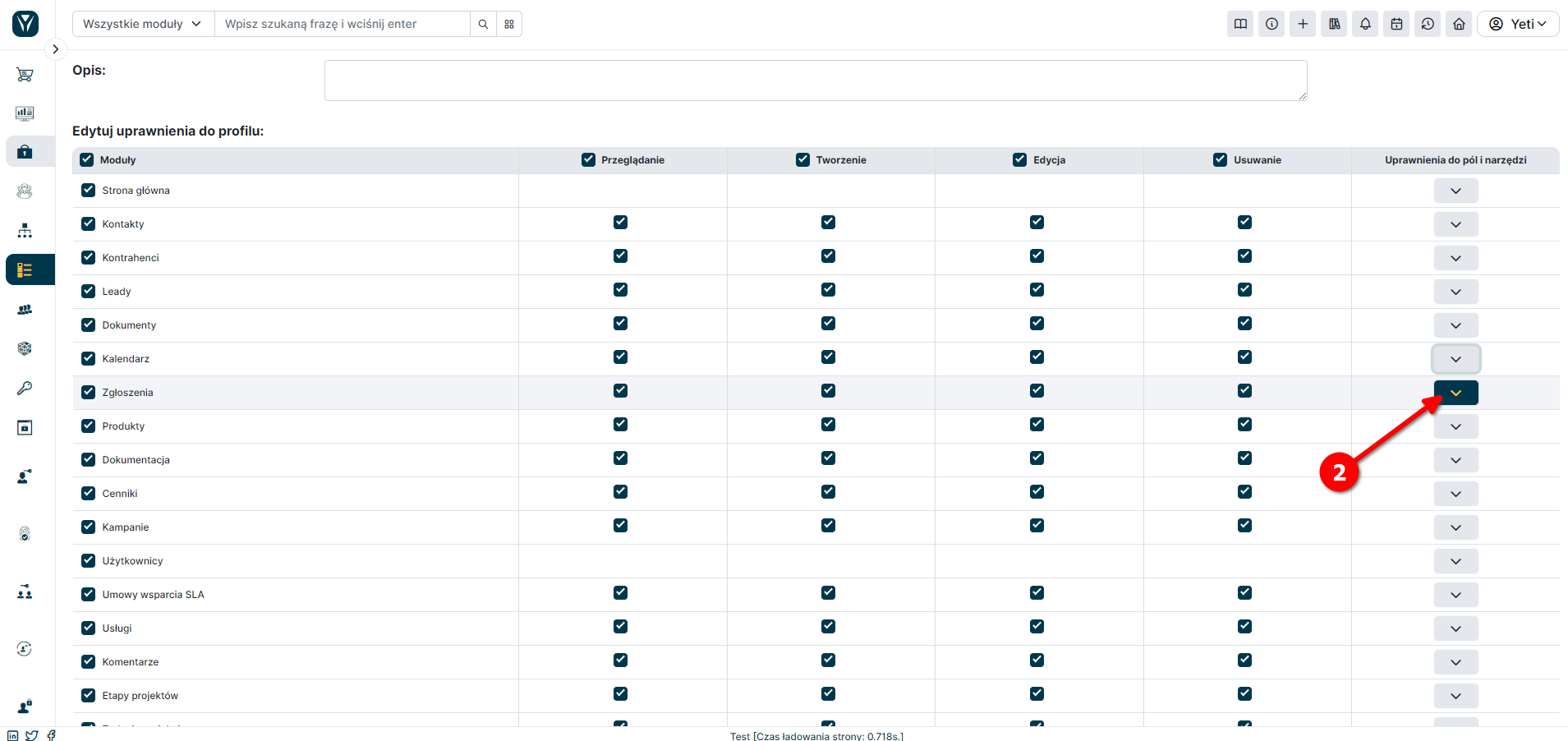Open the briefcase lock sidebar icon
This screenshot has height=741, width=1568.
coord(25,152)
